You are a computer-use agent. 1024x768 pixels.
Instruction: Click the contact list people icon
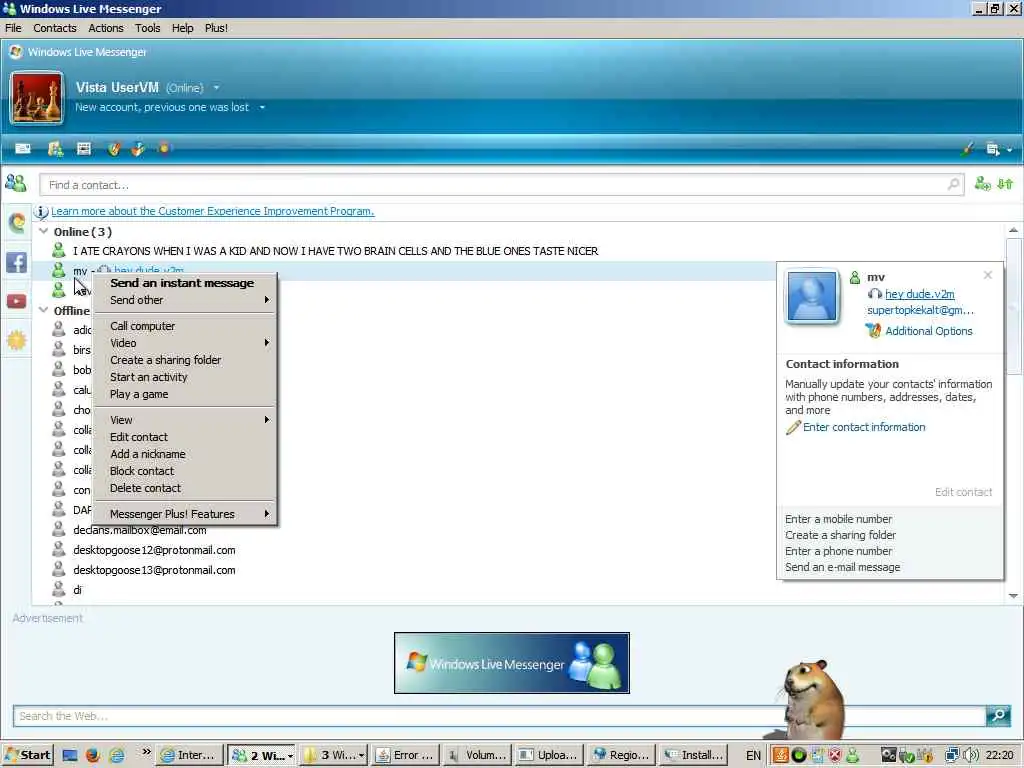(x=16, y=184)
